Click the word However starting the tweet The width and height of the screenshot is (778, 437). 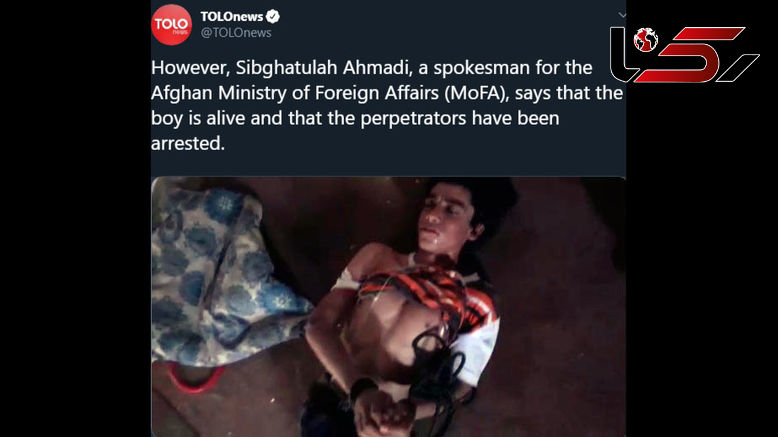[x=191, y=68]
